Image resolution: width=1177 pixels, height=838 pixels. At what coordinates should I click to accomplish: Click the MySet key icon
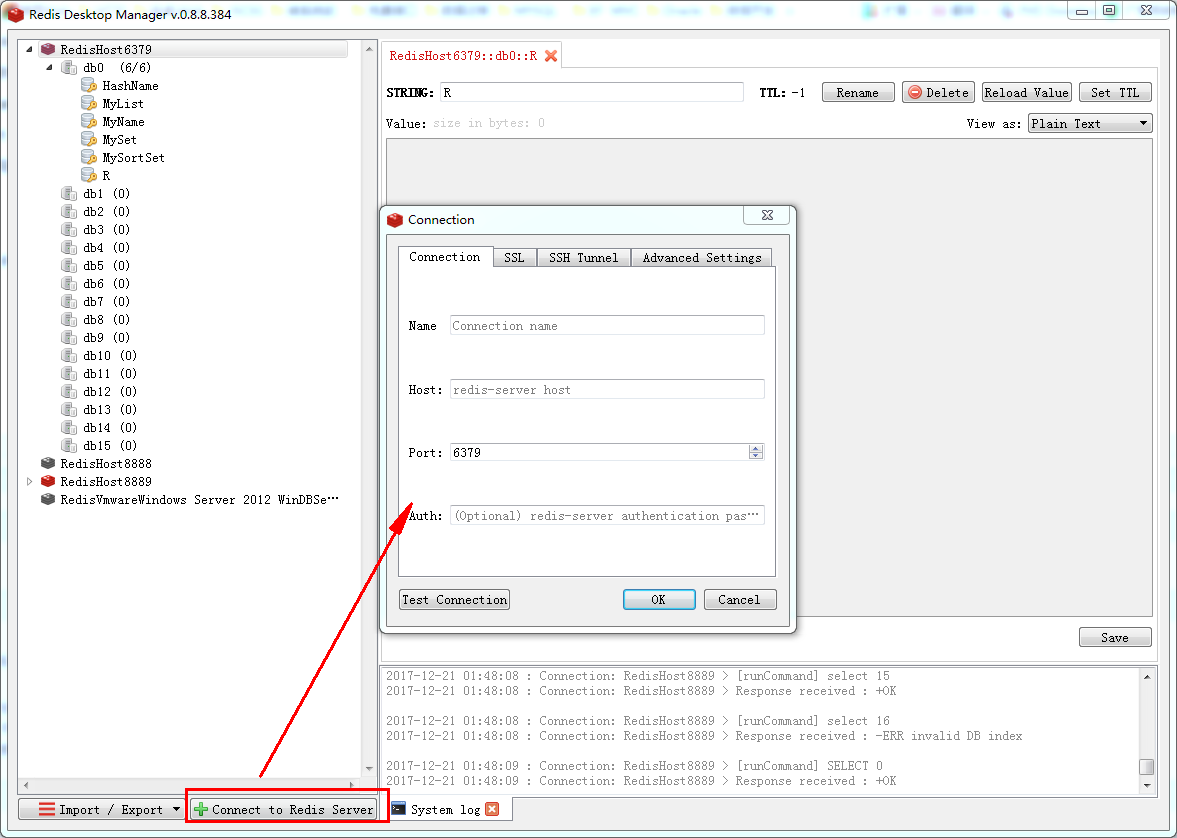point(89,140)
